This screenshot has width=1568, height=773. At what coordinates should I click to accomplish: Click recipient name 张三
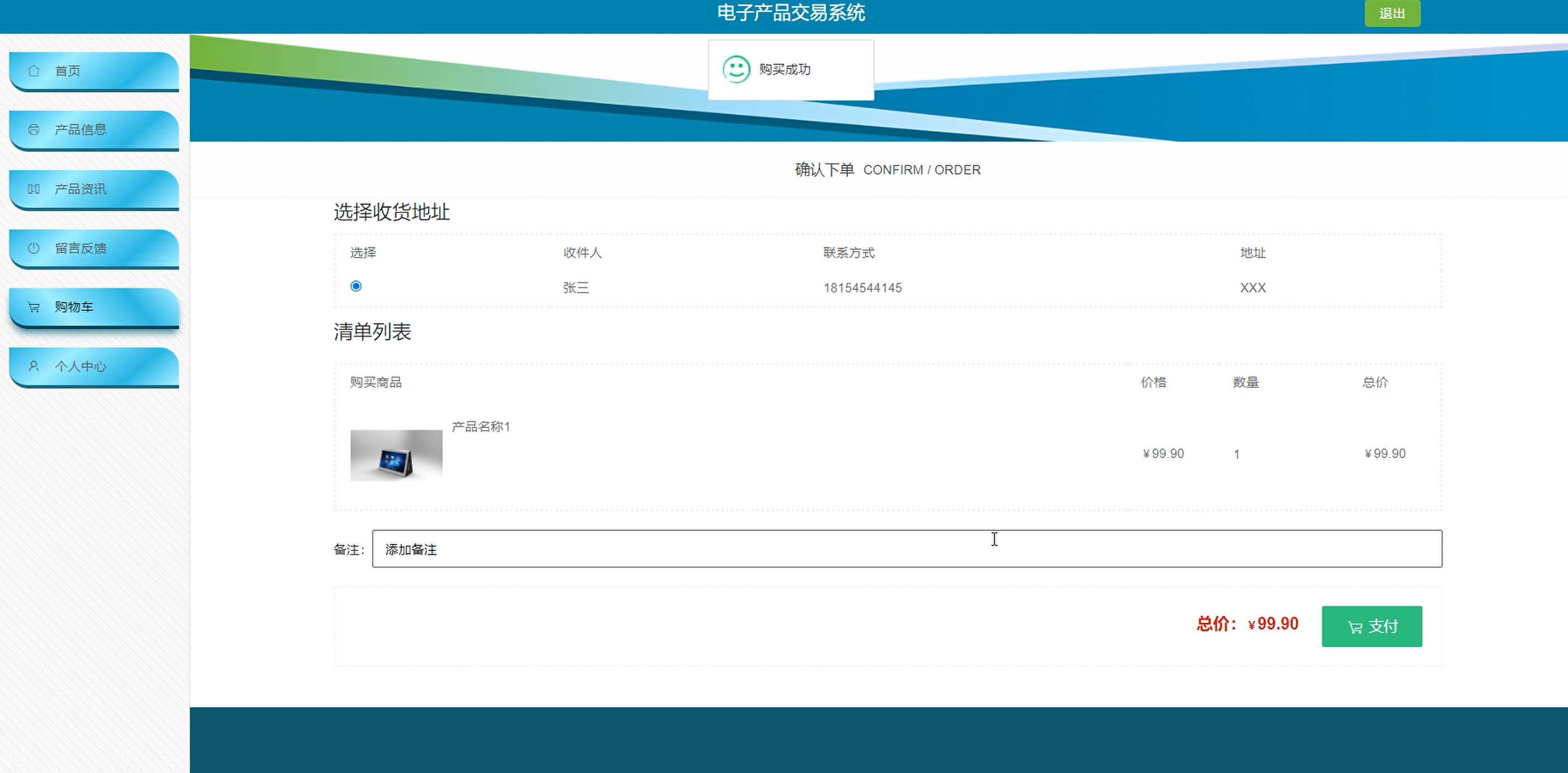click(x=576, y=287)
